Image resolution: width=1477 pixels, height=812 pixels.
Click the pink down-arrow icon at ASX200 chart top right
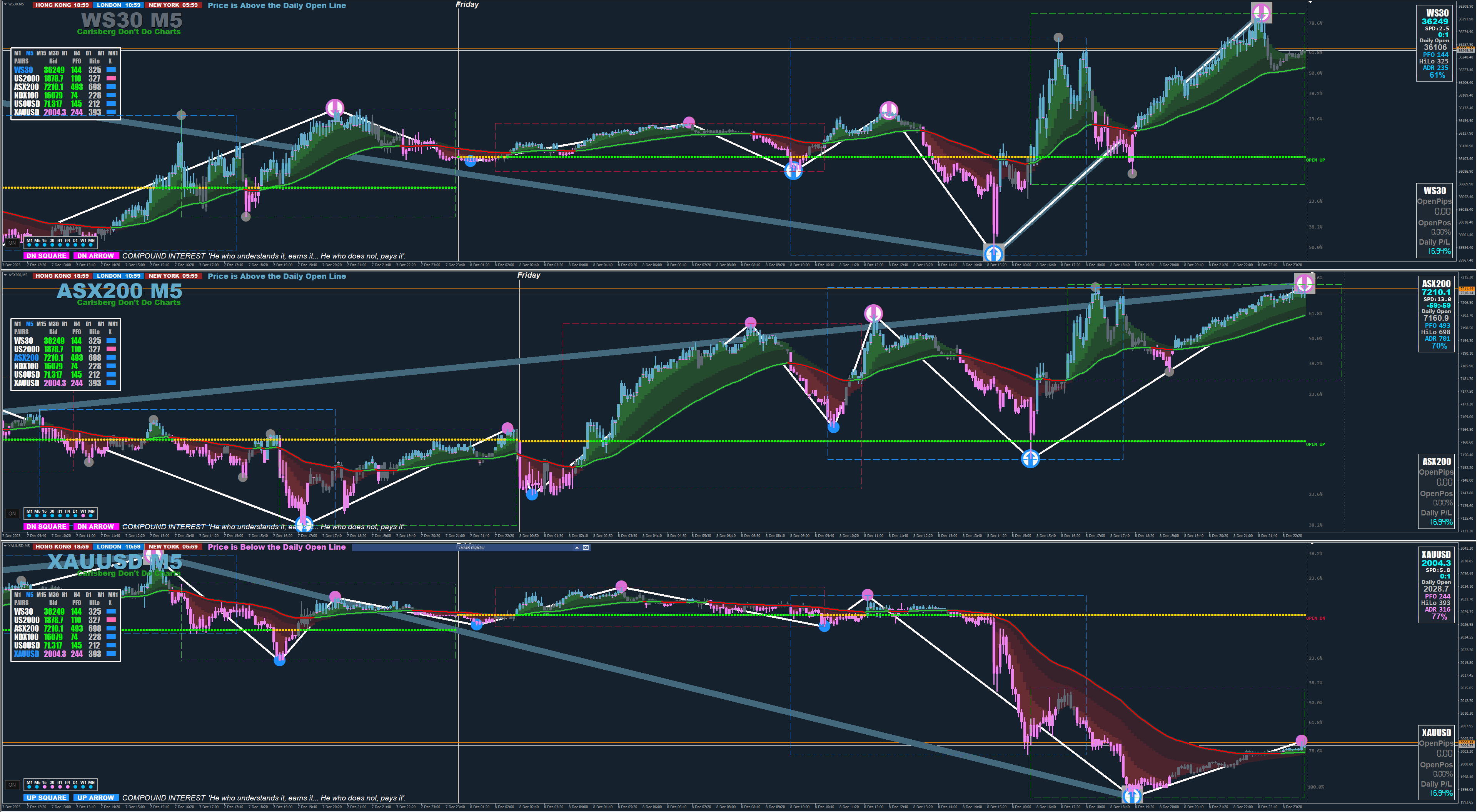pos(1304,283)
